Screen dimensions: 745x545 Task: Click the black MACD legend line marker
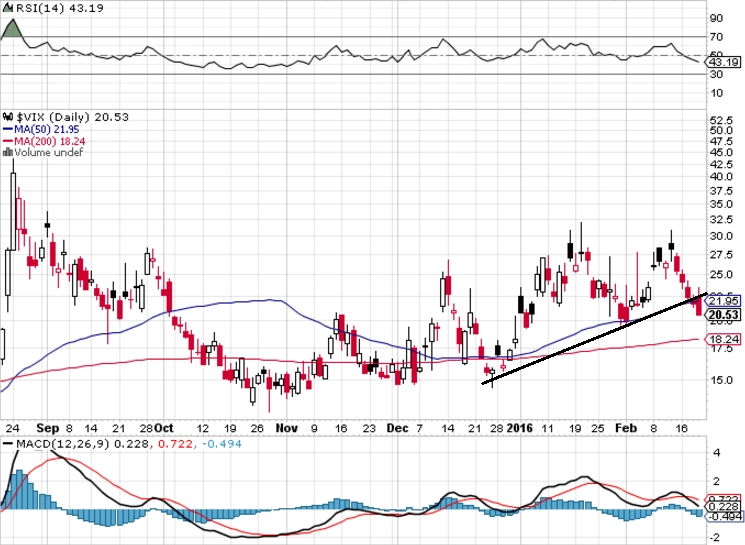[x=8, y=444]
